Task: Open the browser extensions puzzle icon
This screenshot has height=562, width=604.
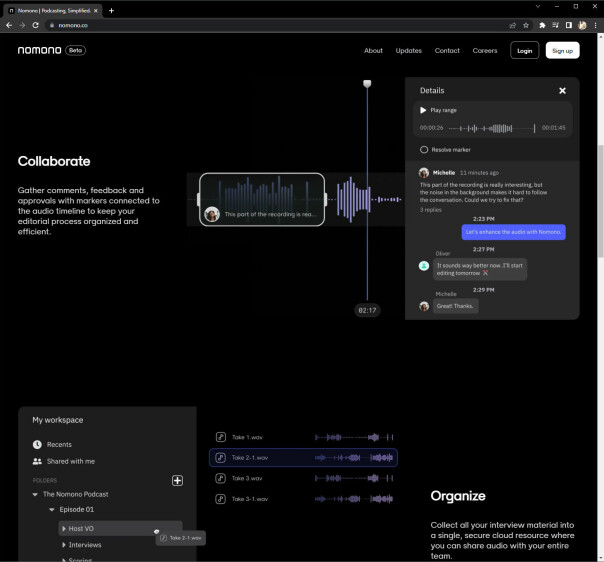Action: (542, 25)
